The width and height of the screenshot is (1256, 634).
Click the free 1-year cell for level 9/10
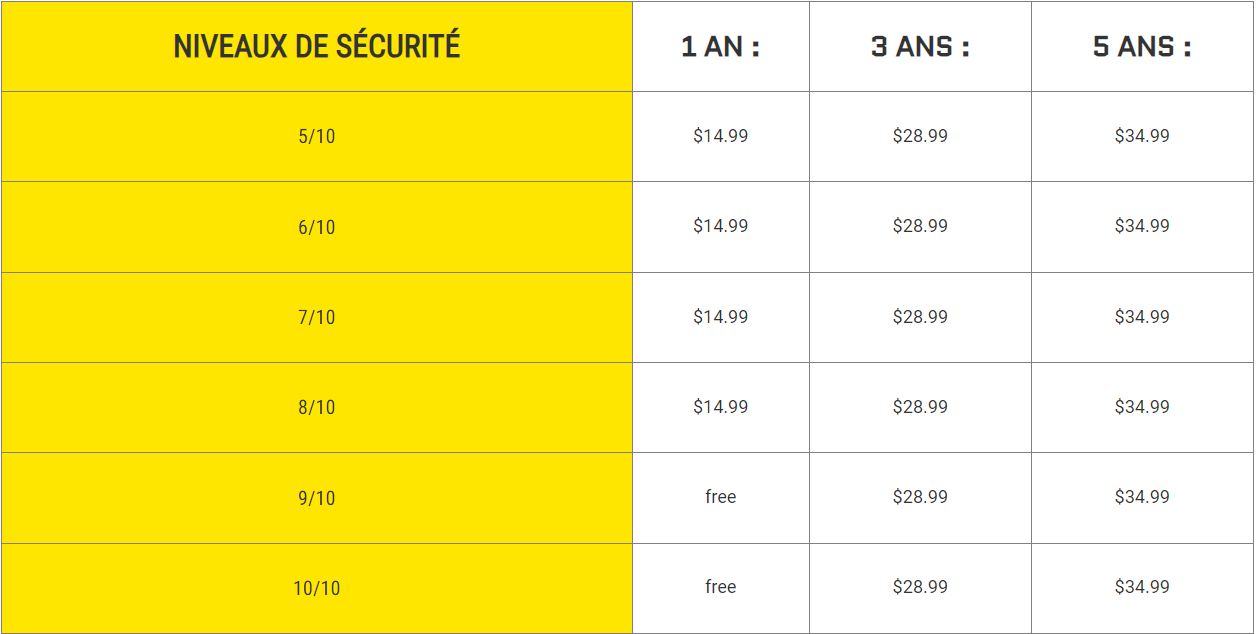pos(720,497)
